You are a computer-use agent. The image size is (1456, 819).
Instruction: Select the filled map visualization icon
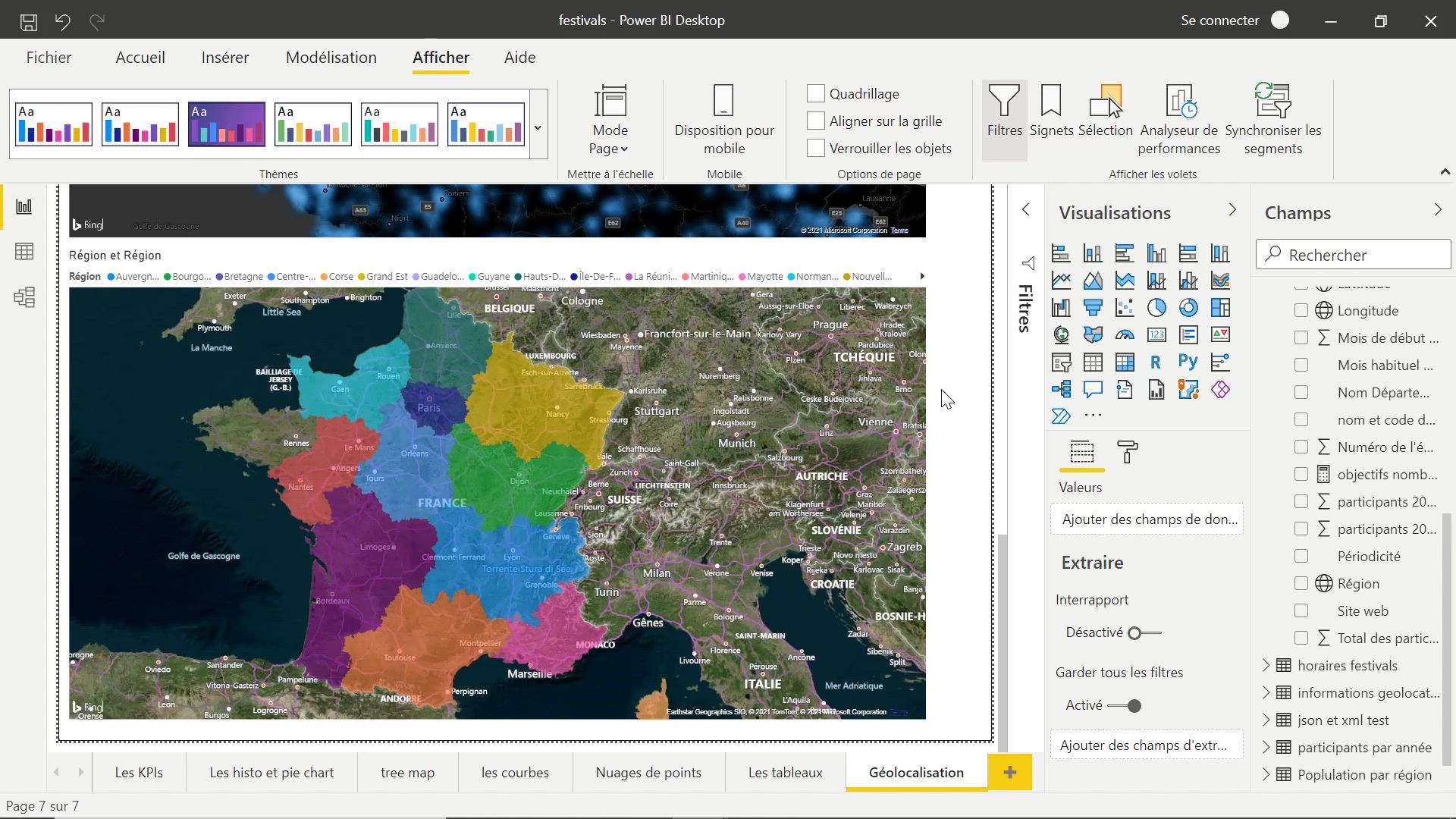[1093, 335]
